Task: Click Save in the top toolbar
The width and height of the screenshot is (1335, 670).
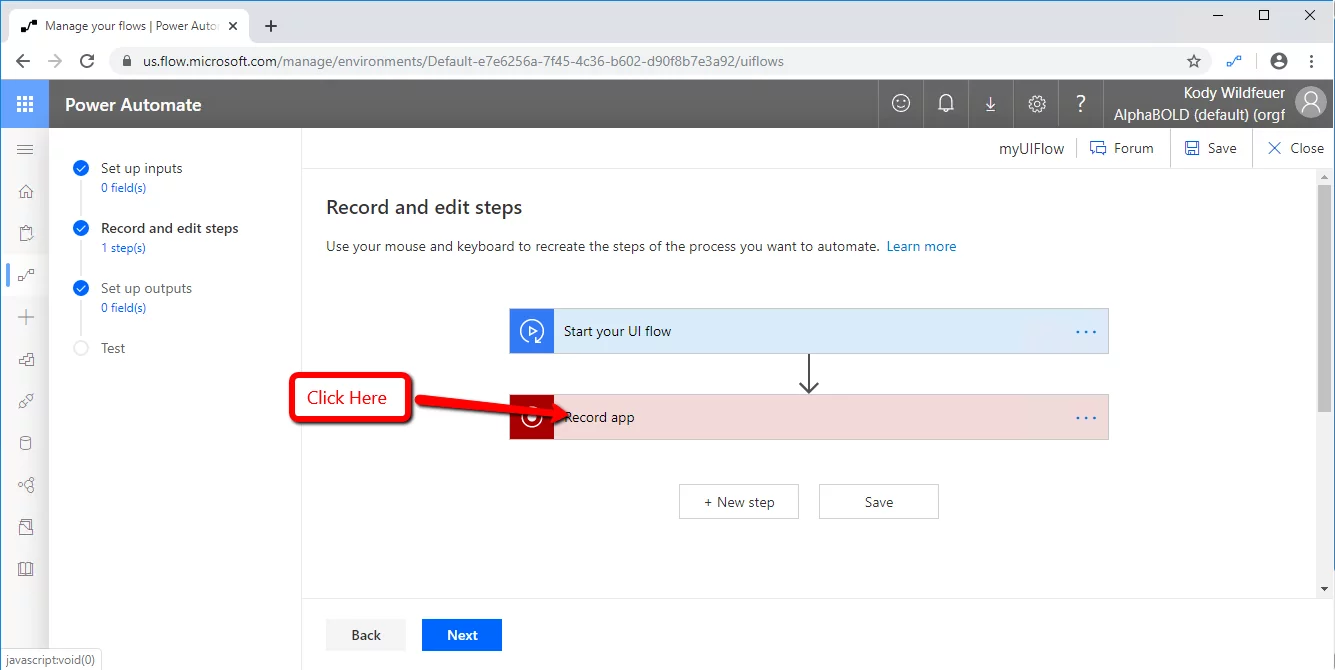Action: [x=1210, y=148]
